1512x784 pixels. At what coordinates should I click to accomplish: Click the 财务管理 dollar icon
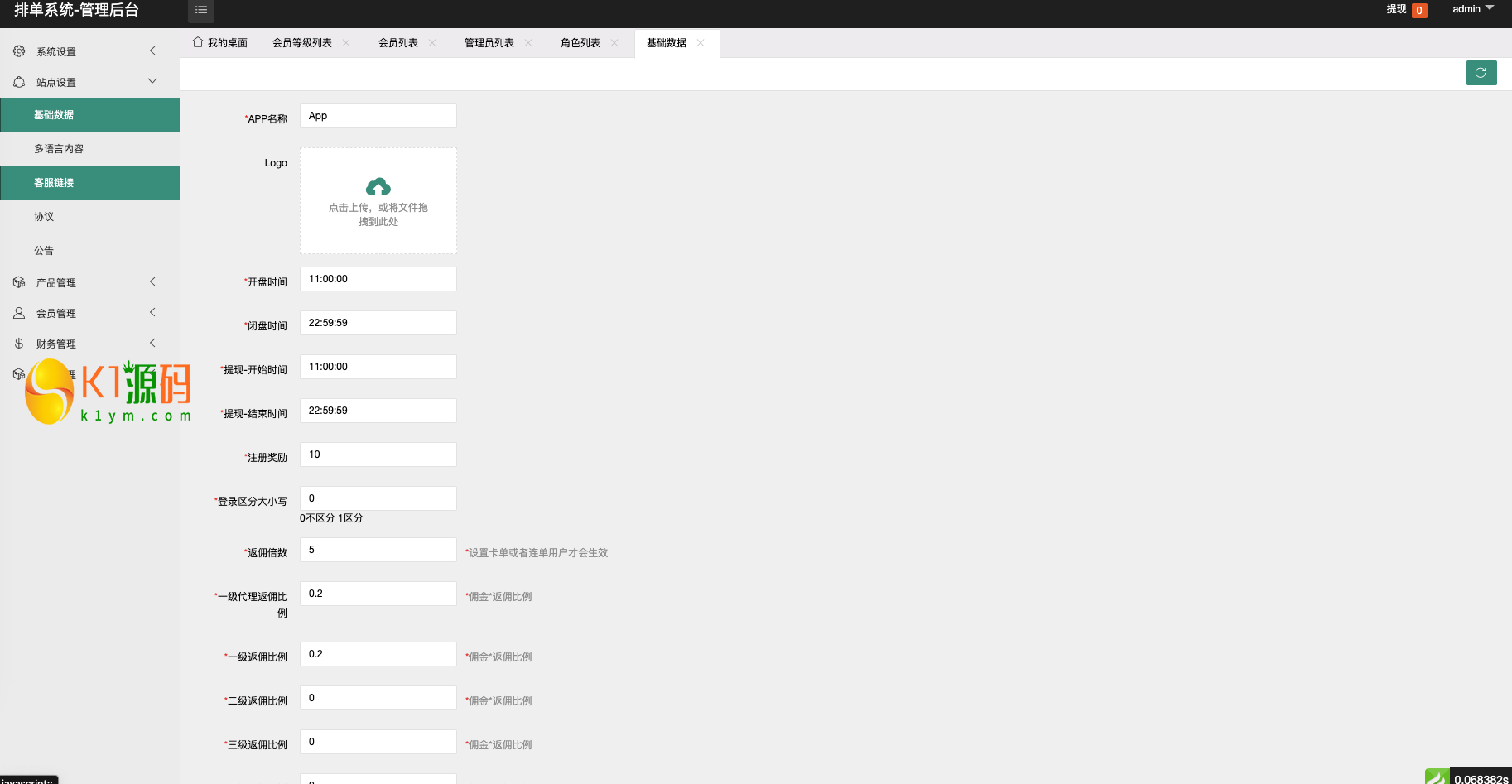[19, 344]
